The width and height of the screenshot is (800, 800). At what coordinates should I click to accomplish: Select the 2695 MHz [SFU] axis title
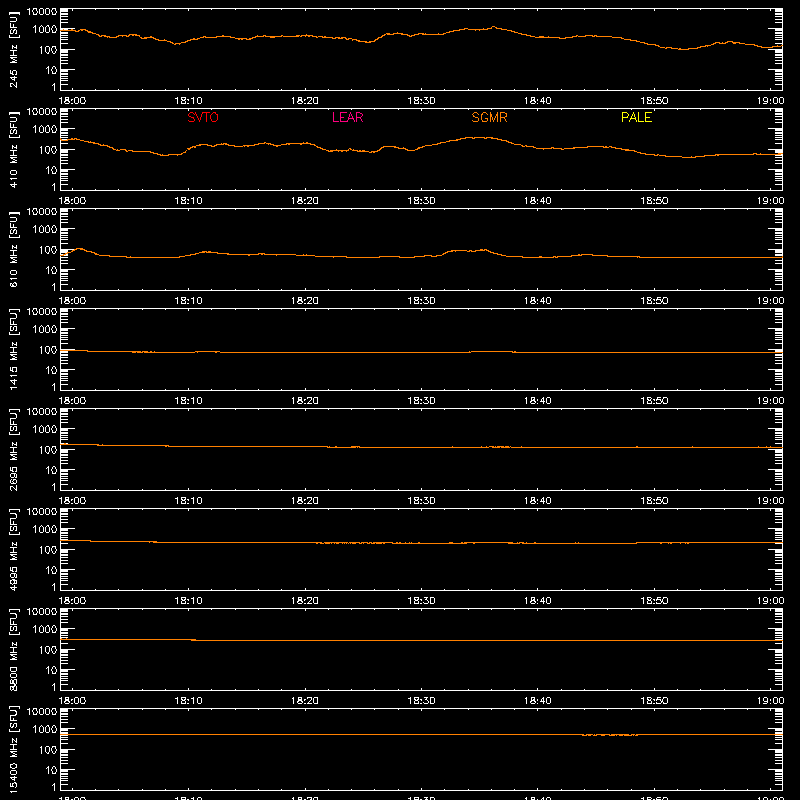14,449
